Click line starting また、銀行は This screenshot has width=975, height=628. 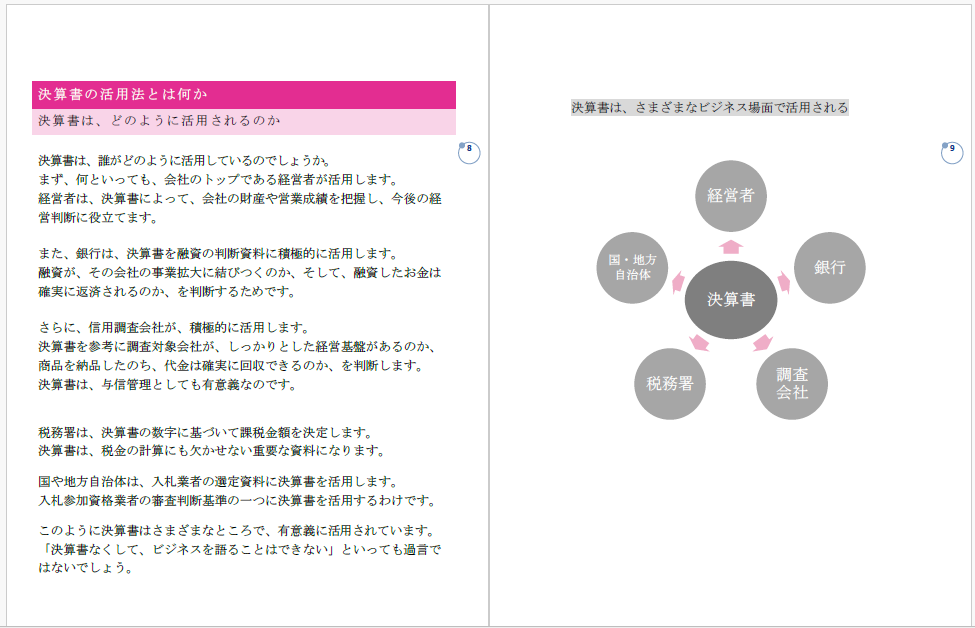point(218,254)
